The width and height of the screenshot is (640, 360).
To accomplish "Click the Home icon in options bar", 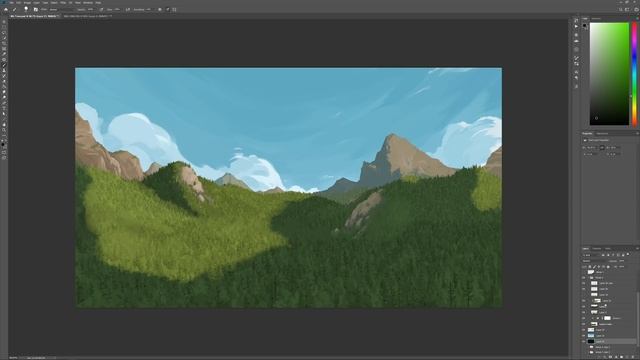I will pos(6,9).
